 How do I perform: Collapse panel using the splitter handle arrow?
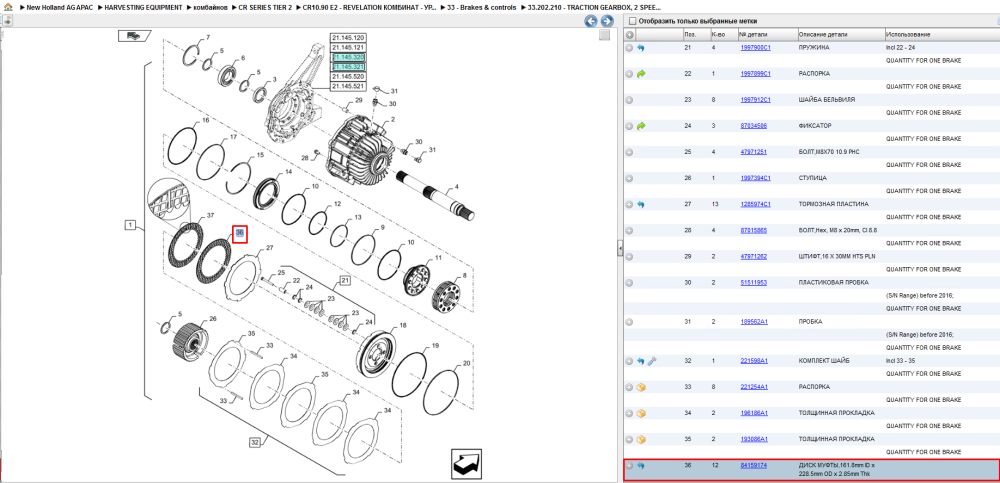[619, 249]
